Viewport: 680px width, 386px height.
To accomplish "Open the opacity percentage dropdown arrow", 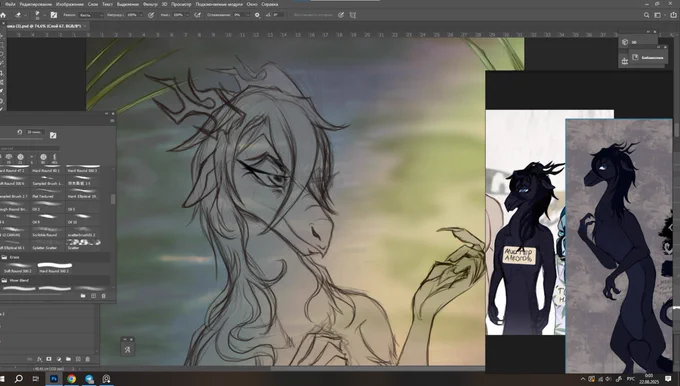I will [141, 15].
